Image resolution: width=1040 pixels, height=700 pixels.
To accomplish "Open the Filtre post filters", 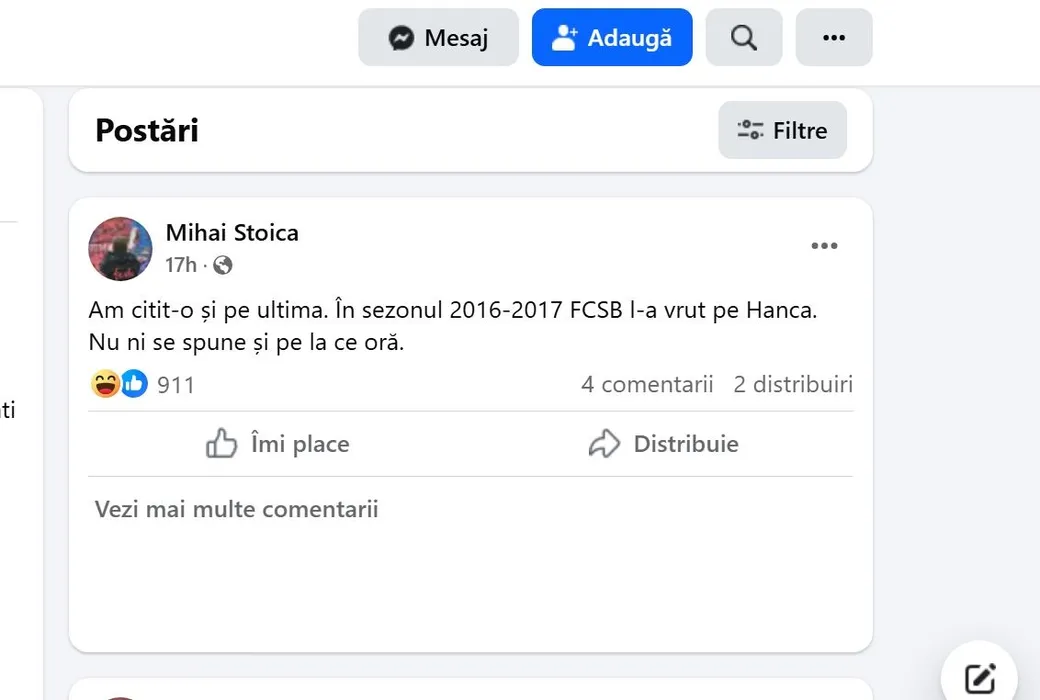I will pos(782,130).
